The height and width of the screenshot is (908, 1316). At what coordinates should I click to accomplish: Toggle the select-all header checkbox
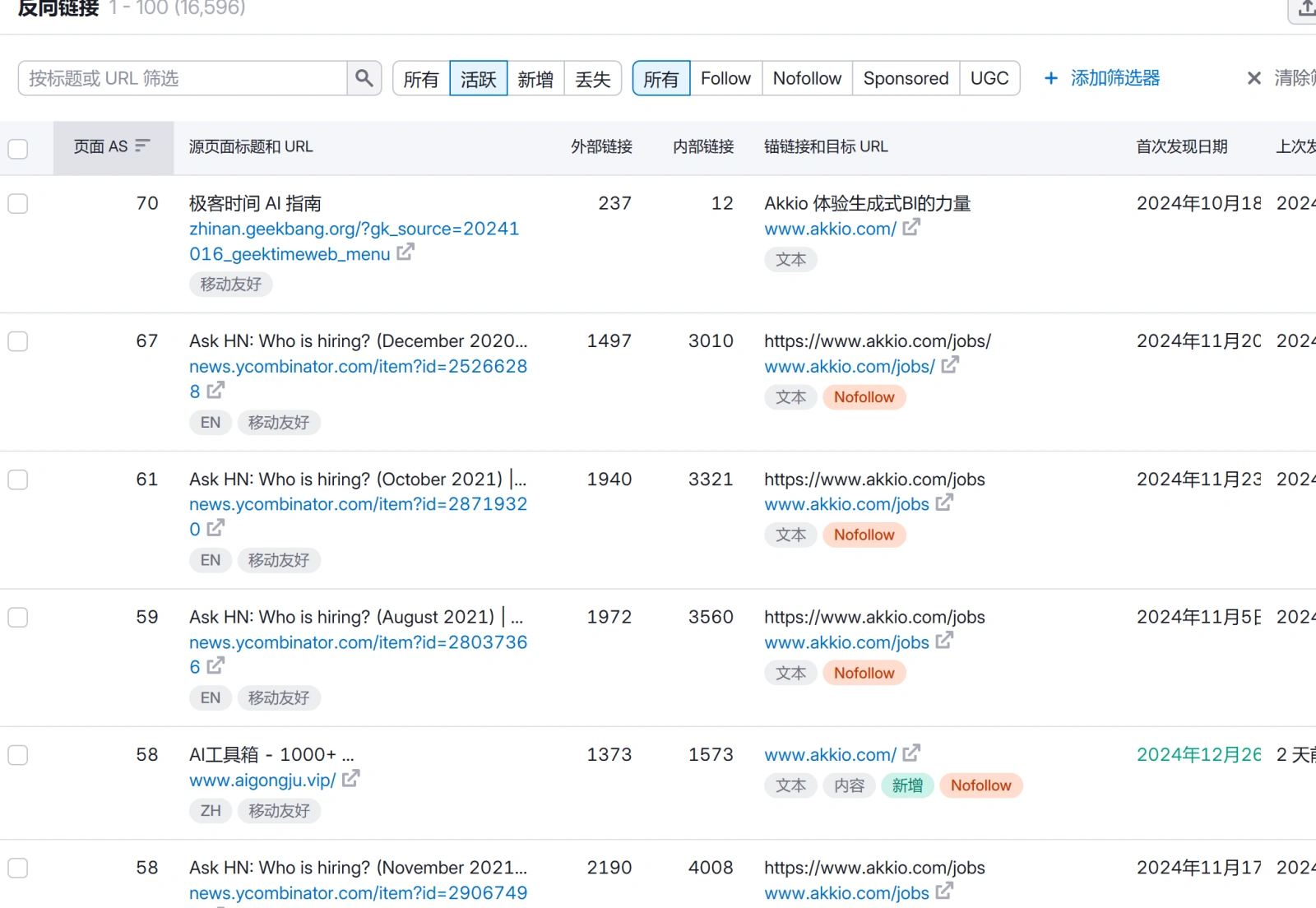point(18,149)
